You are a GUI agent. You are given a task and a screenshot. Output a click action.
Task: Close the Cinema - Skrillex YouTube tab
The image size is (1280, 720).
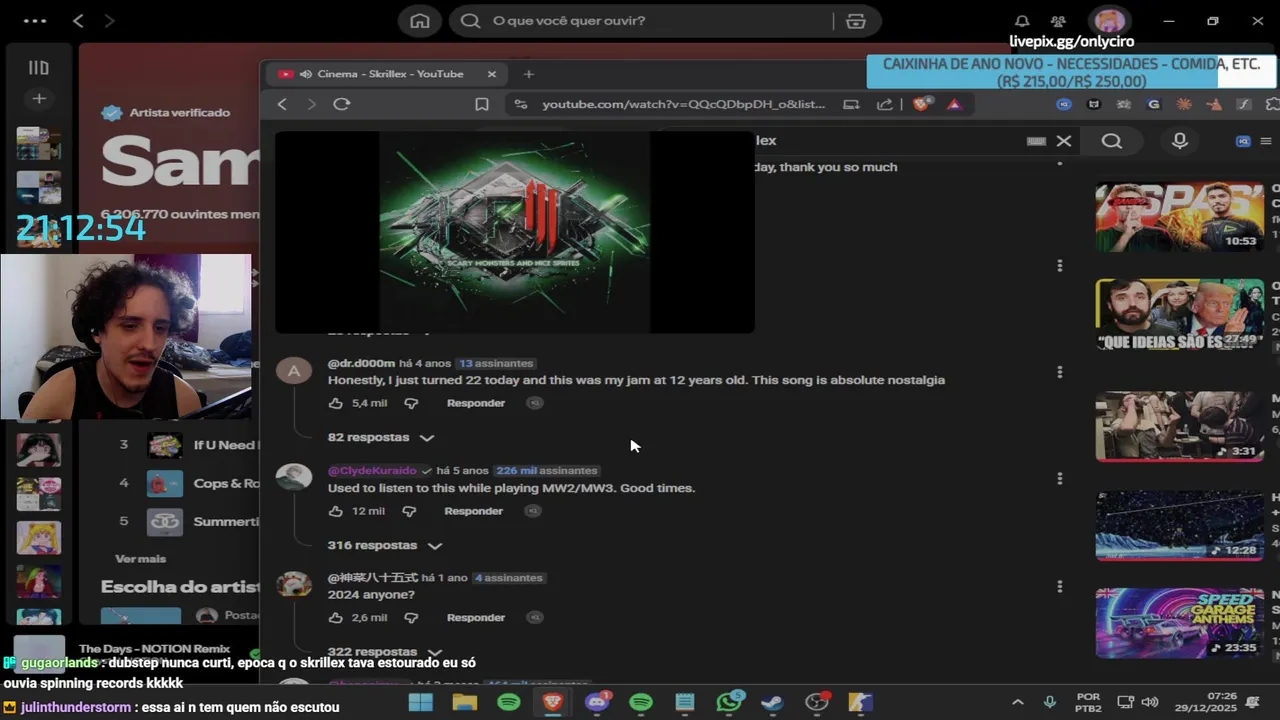coord(491,74)
